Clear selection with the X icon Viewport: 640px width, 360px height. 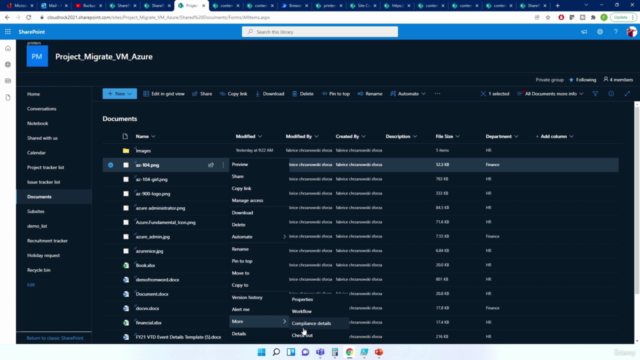point(483,94)
